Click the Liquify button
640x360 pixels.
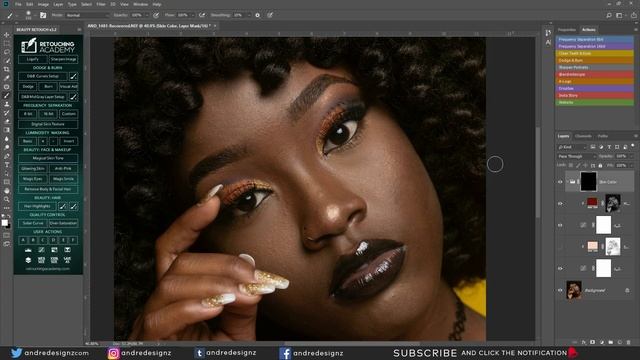(33, 59)
